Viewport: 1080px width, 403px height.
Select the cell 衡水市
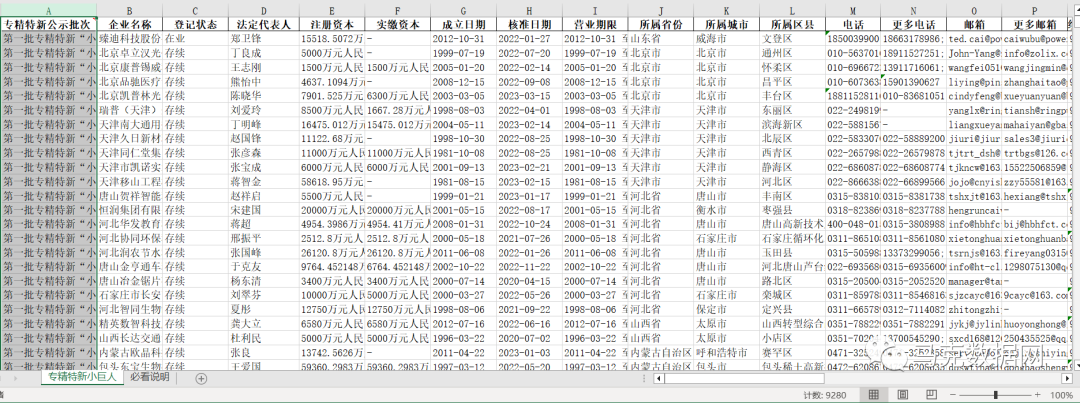(727, 209)
